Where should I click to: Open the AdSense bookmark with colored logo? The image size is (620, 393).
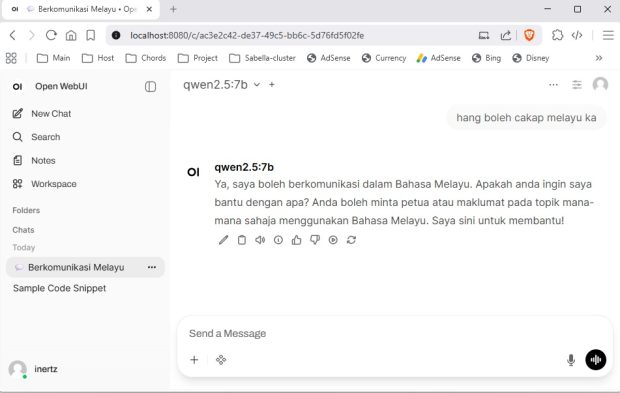tap(438, 58)
